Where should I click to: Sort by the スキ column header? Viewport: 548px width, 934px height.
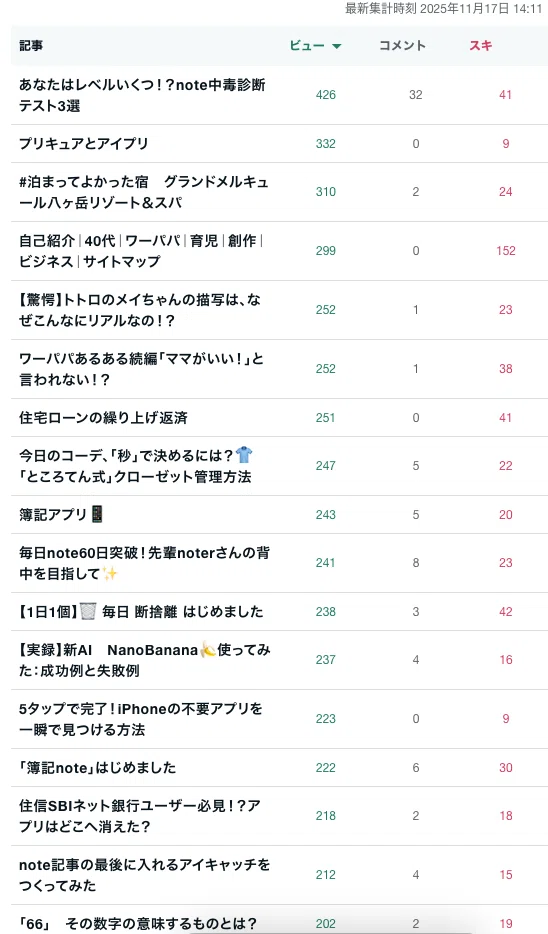point(481,45)
